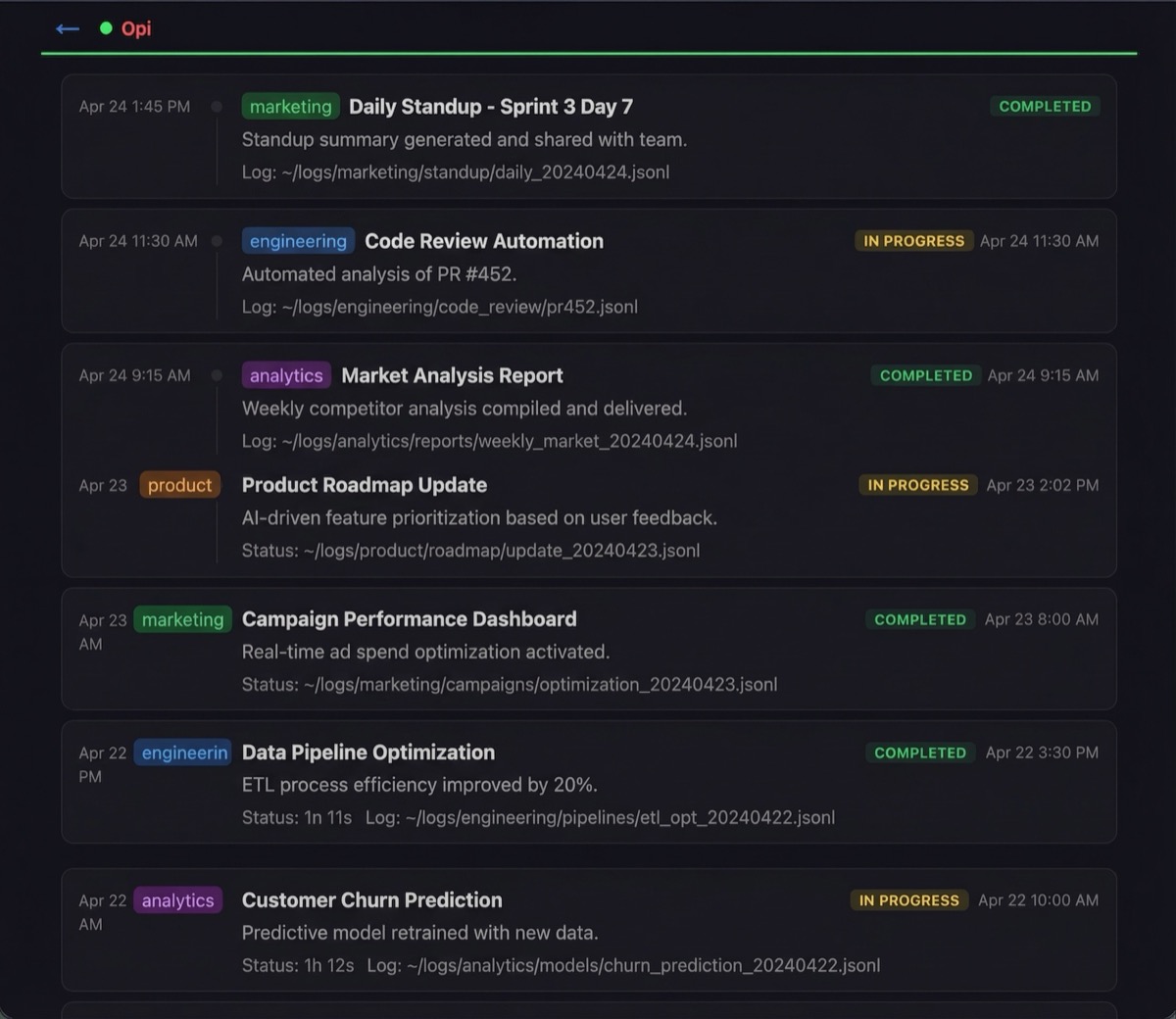Click timestamp Apr 23 2:02 PM

pos(1043,485)
